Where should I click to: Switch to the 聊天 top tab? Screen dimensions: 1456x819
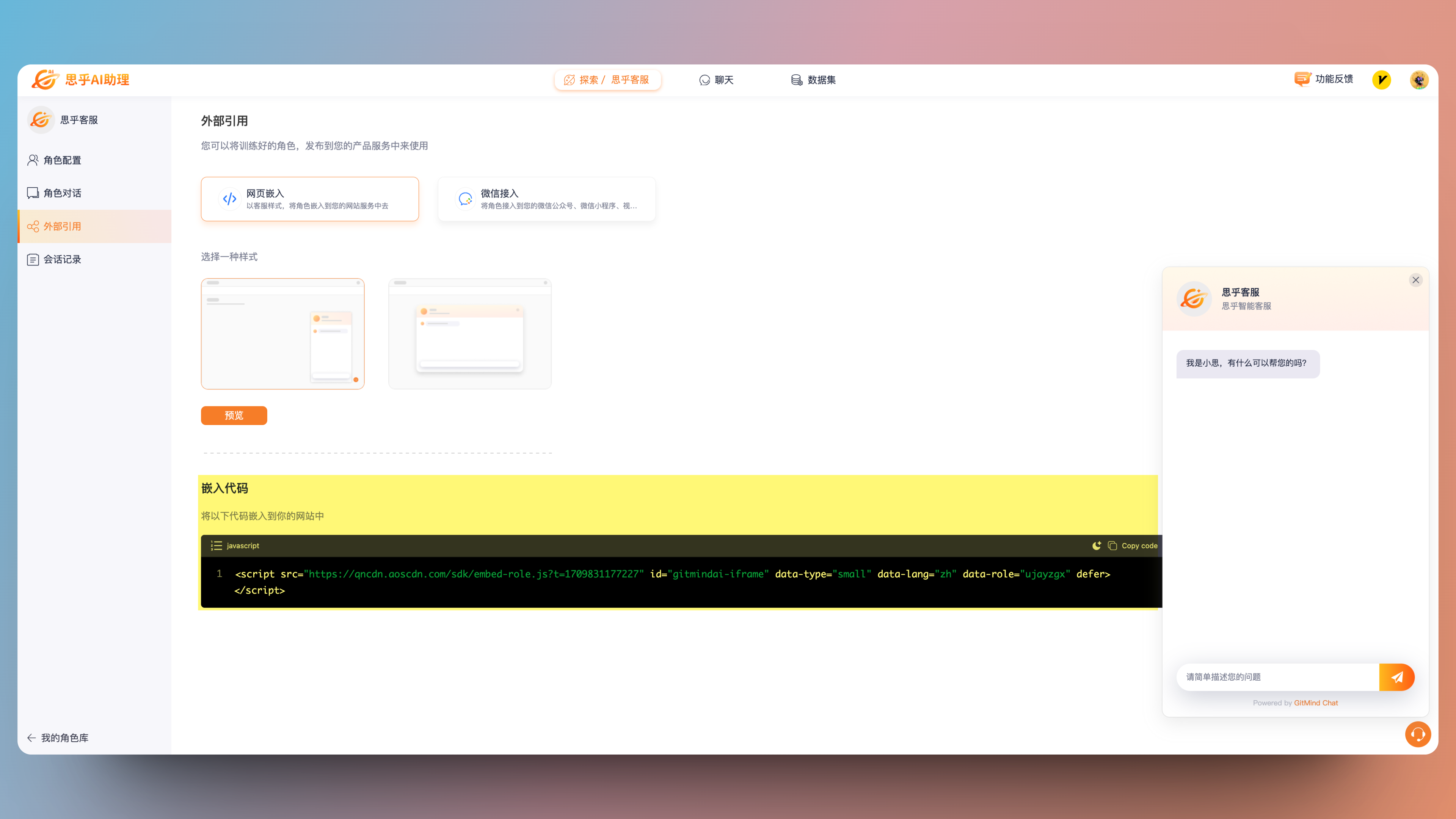716,80
